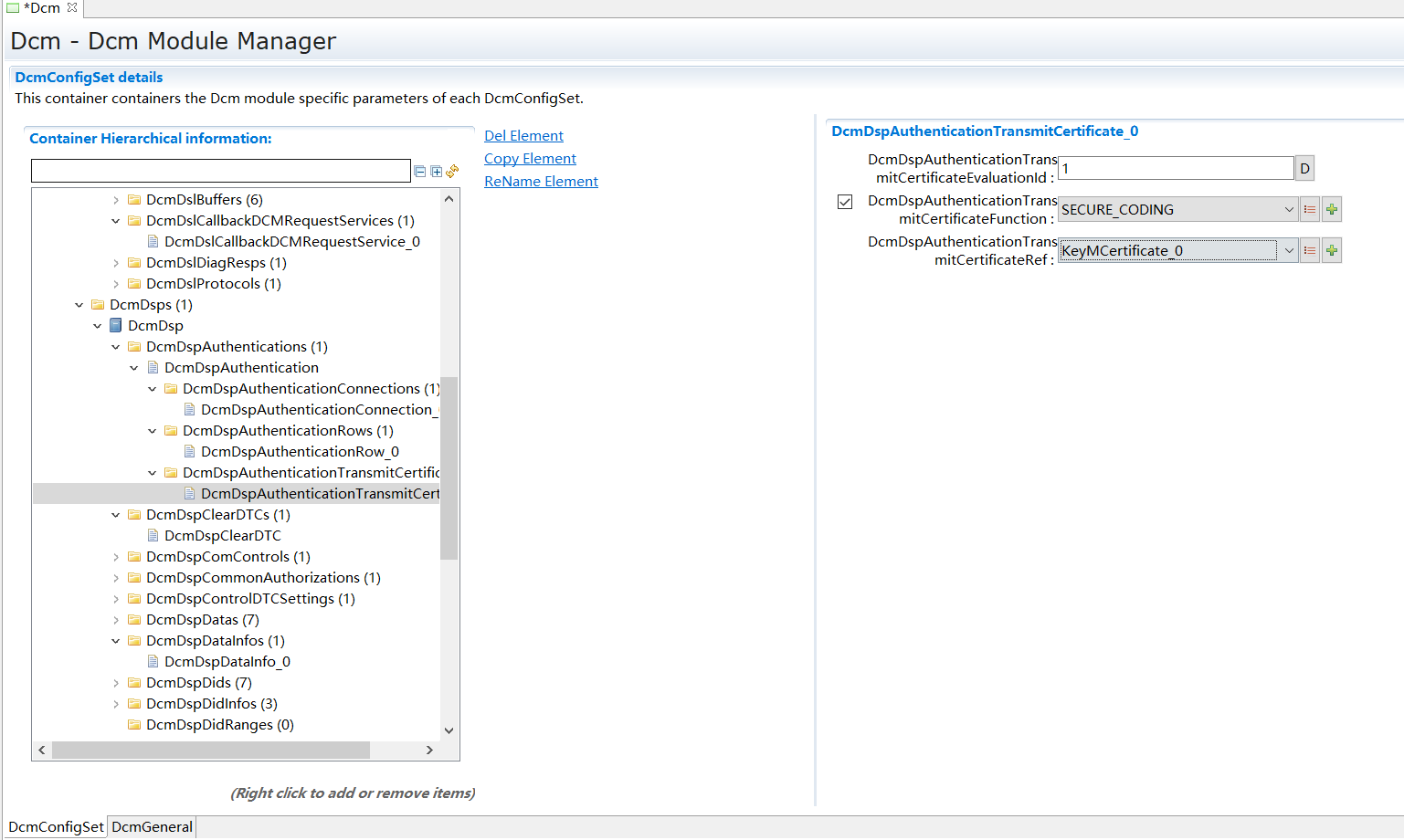Click inside the tree search field
Image resolution: width=1404 pixels, height=840 pixels.
point(220,171)
